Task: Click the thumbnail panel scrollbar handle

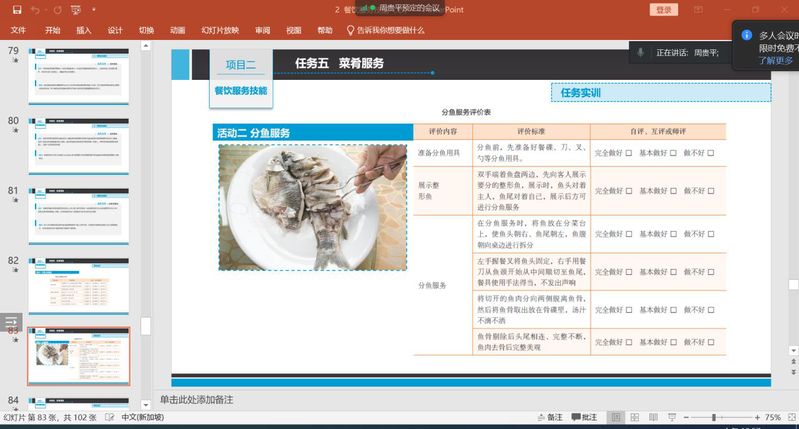Action: coord(145,326)
